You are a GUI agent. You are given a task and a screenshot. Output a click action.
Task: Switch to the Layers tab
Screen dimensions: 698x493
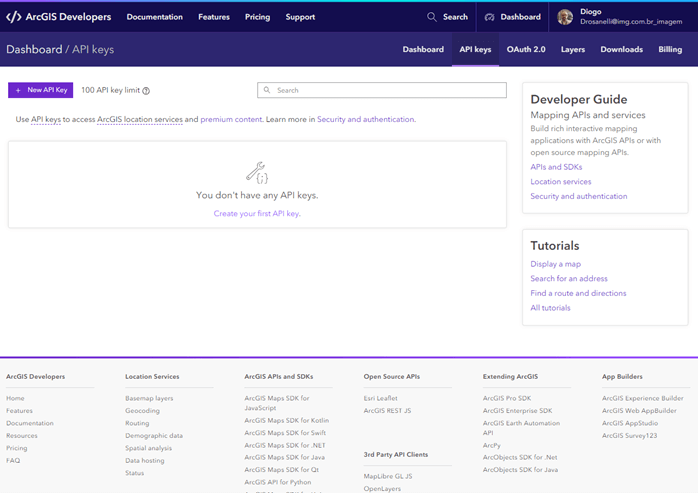573,49
